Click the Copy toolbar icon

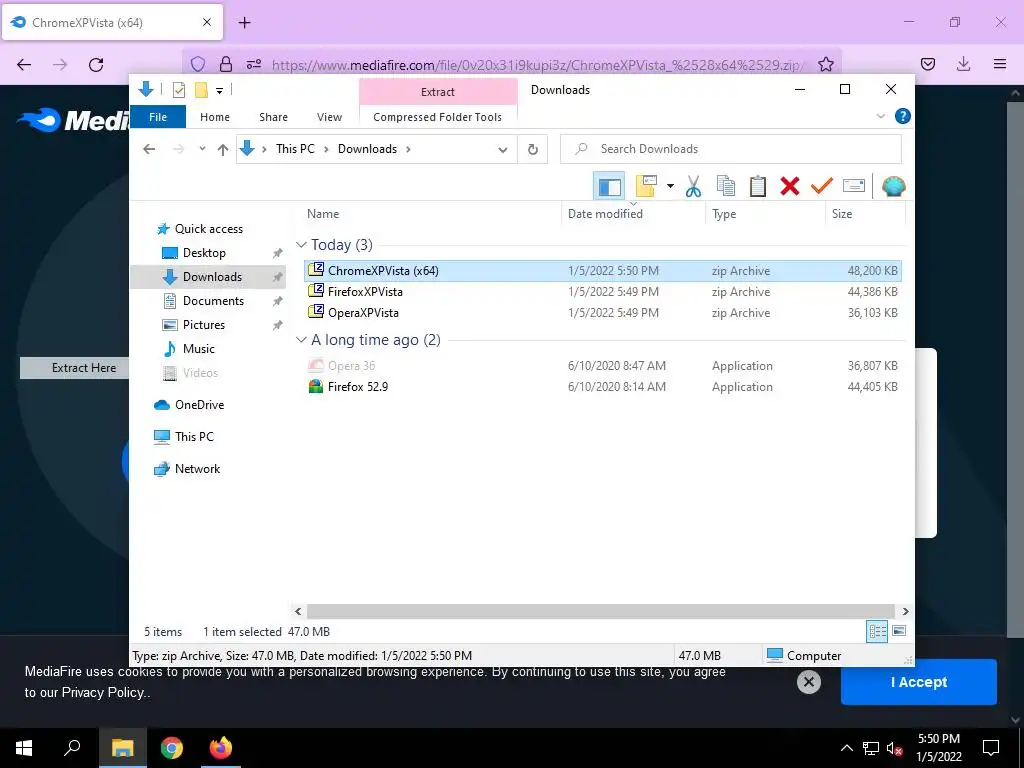tap(726, 187)
